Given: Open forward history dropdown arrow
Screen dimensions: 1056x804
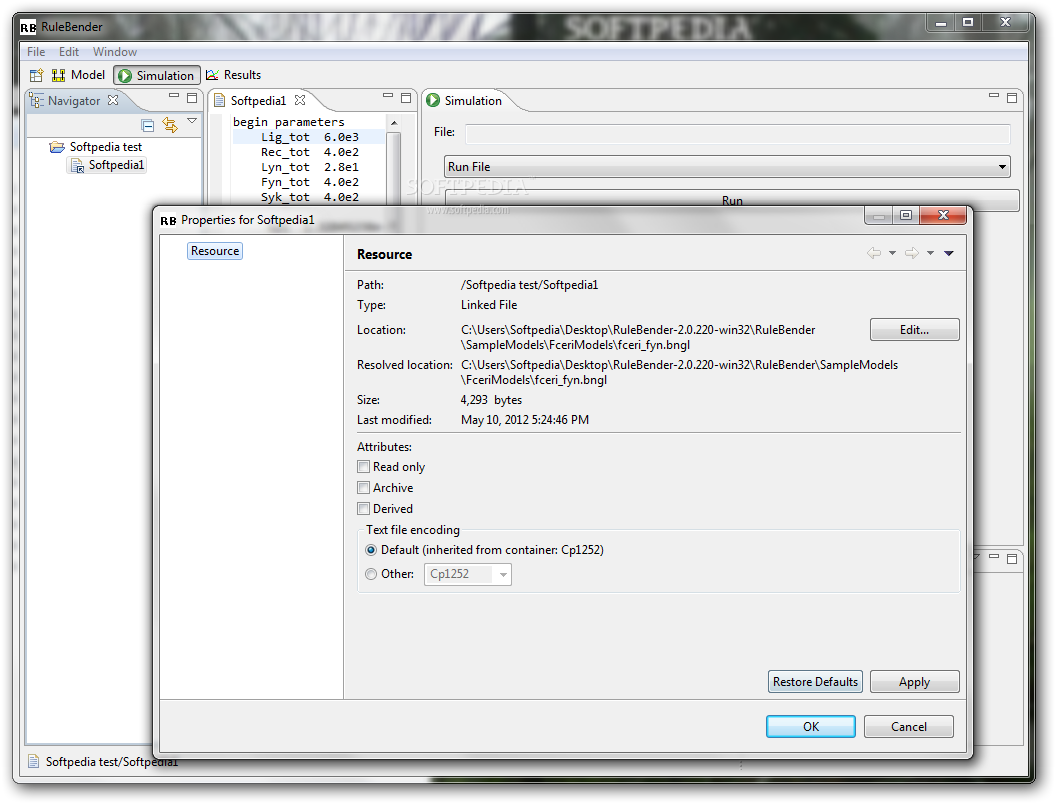Looking at the screenshot, I should 930,253.
